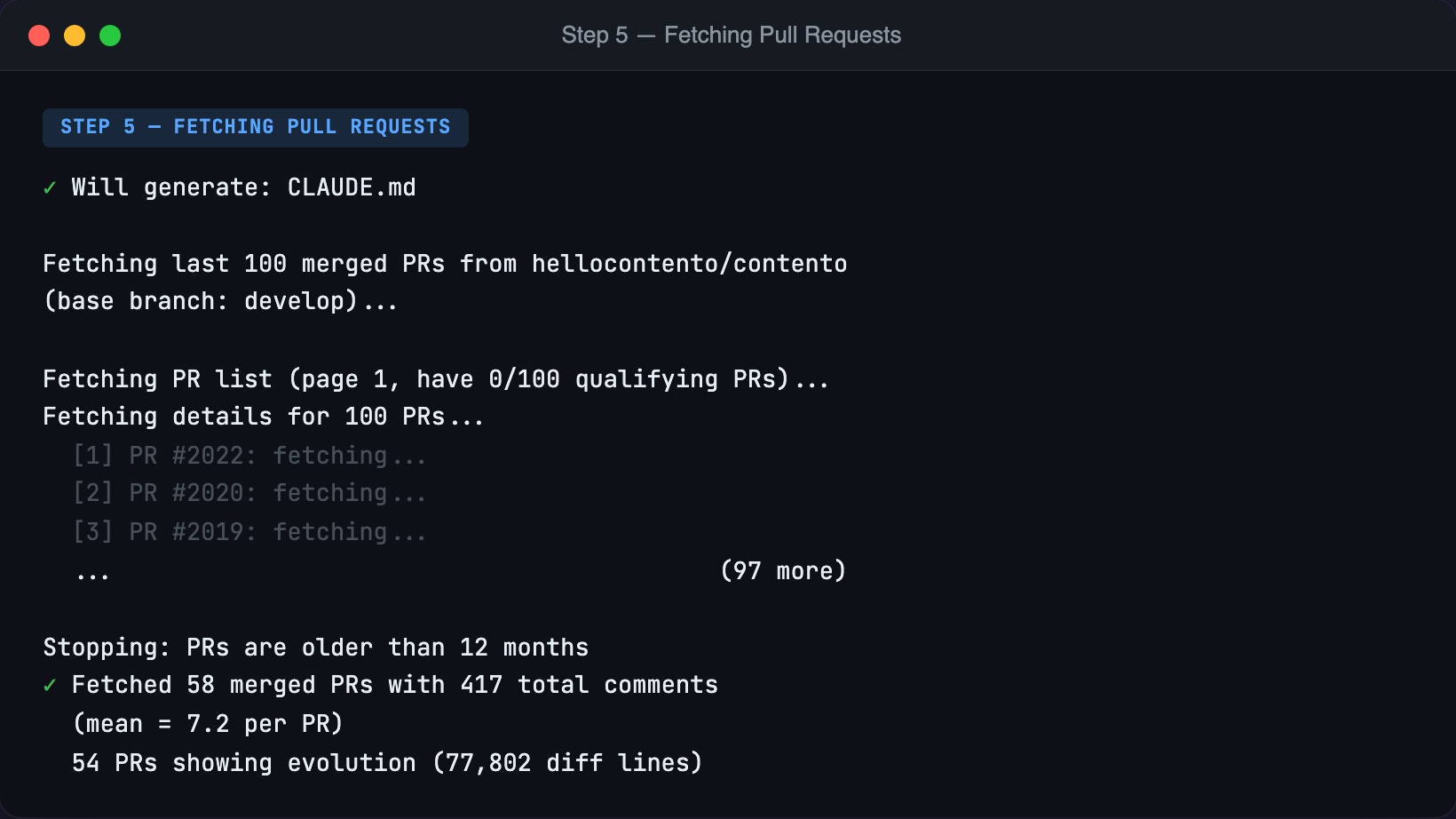
Task: Click PR #2022 fetching entry
Action: (x=249, y=455)
